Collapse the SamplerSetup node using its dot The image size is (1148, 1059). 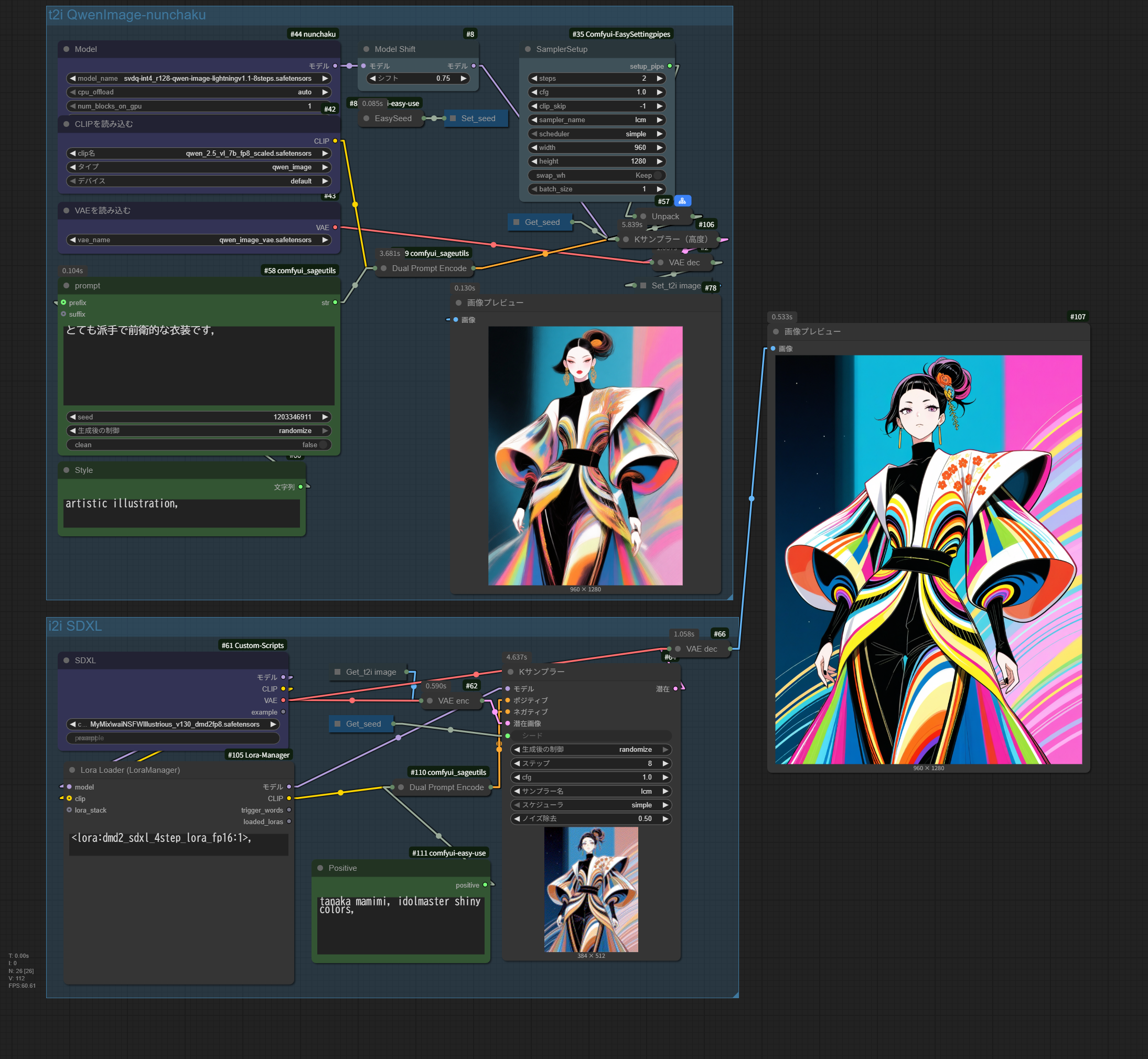click(528, 49)
